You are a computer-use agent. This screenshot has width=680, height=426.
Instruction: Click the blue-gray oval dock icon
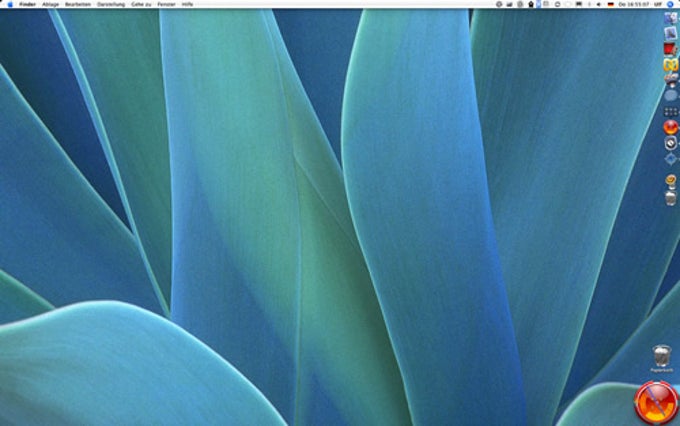pyautogui.click(x=670, y=95)
